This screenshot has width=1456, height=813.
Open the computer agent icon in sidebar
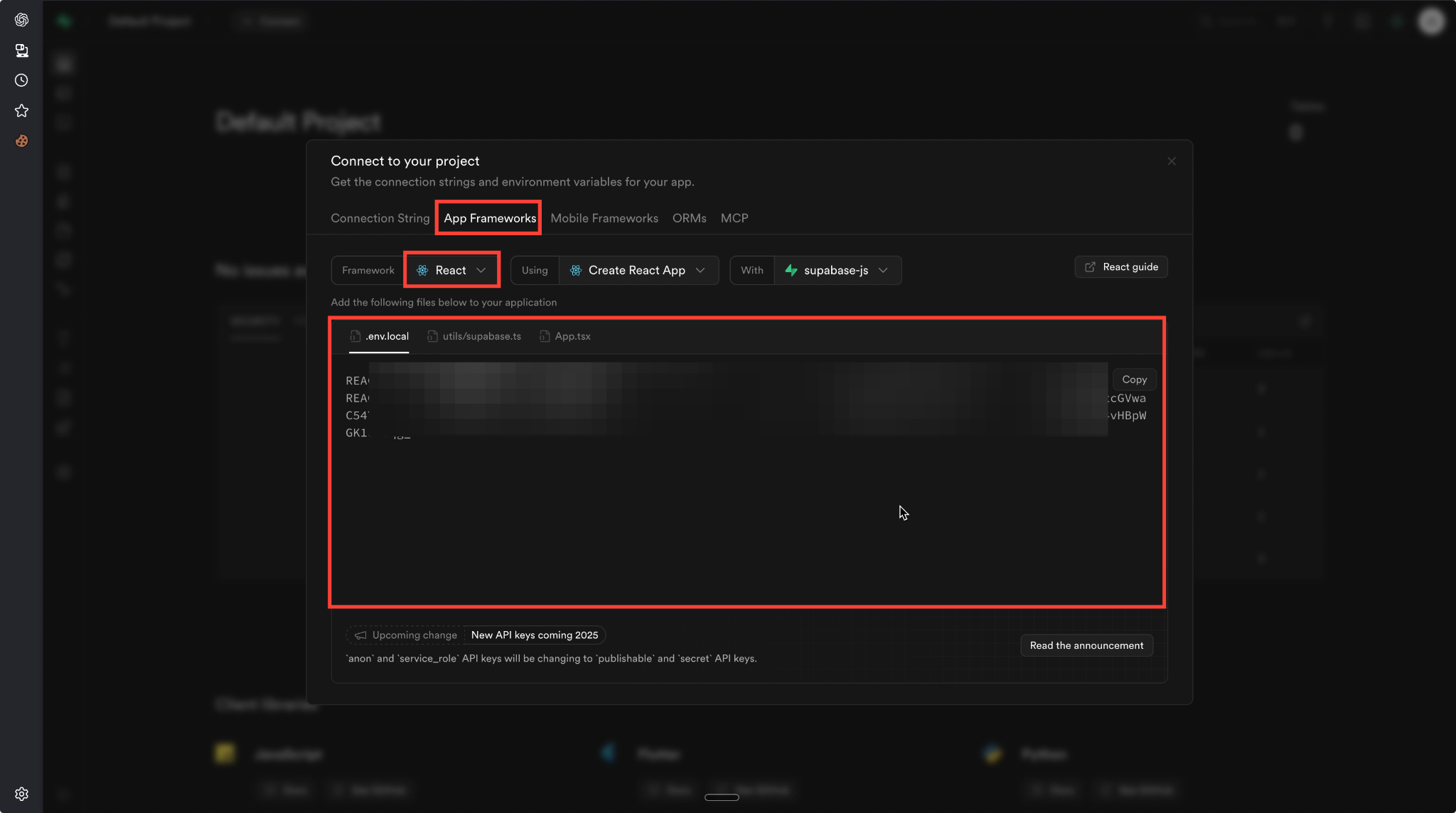(21, 50)
